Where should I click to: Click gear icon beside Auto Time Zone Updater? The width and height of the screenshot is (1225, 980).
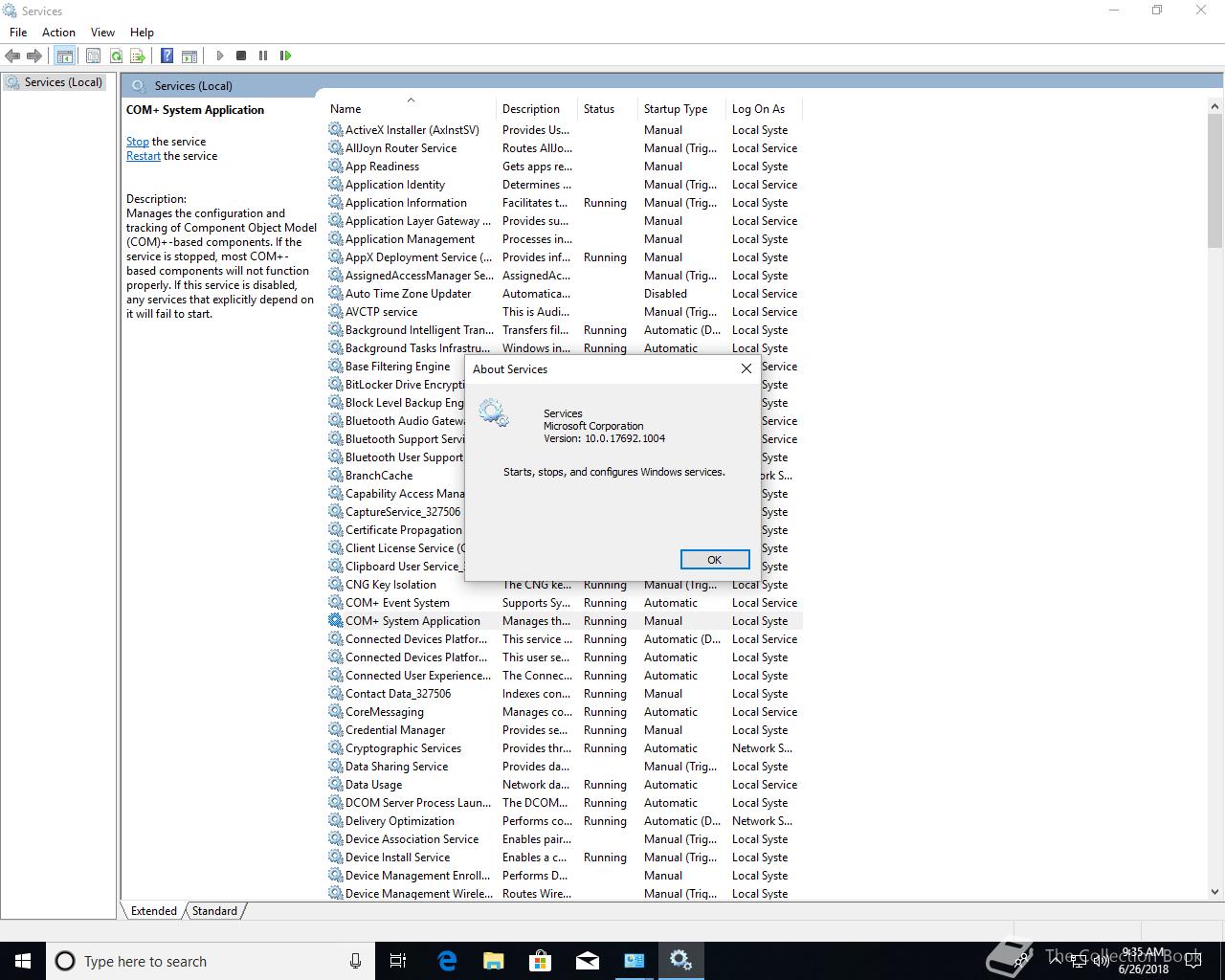click(336, 294)
